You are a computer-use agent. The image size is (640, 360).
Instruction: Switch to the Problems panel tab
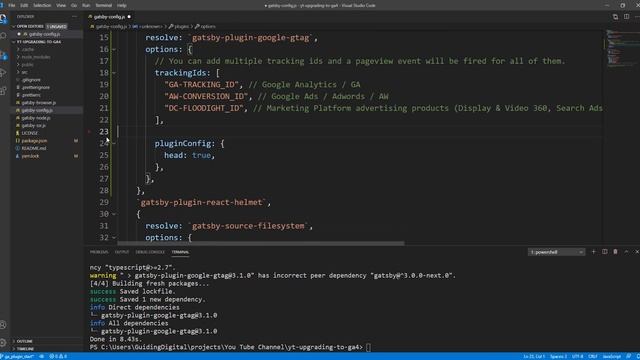pos(99,252)
